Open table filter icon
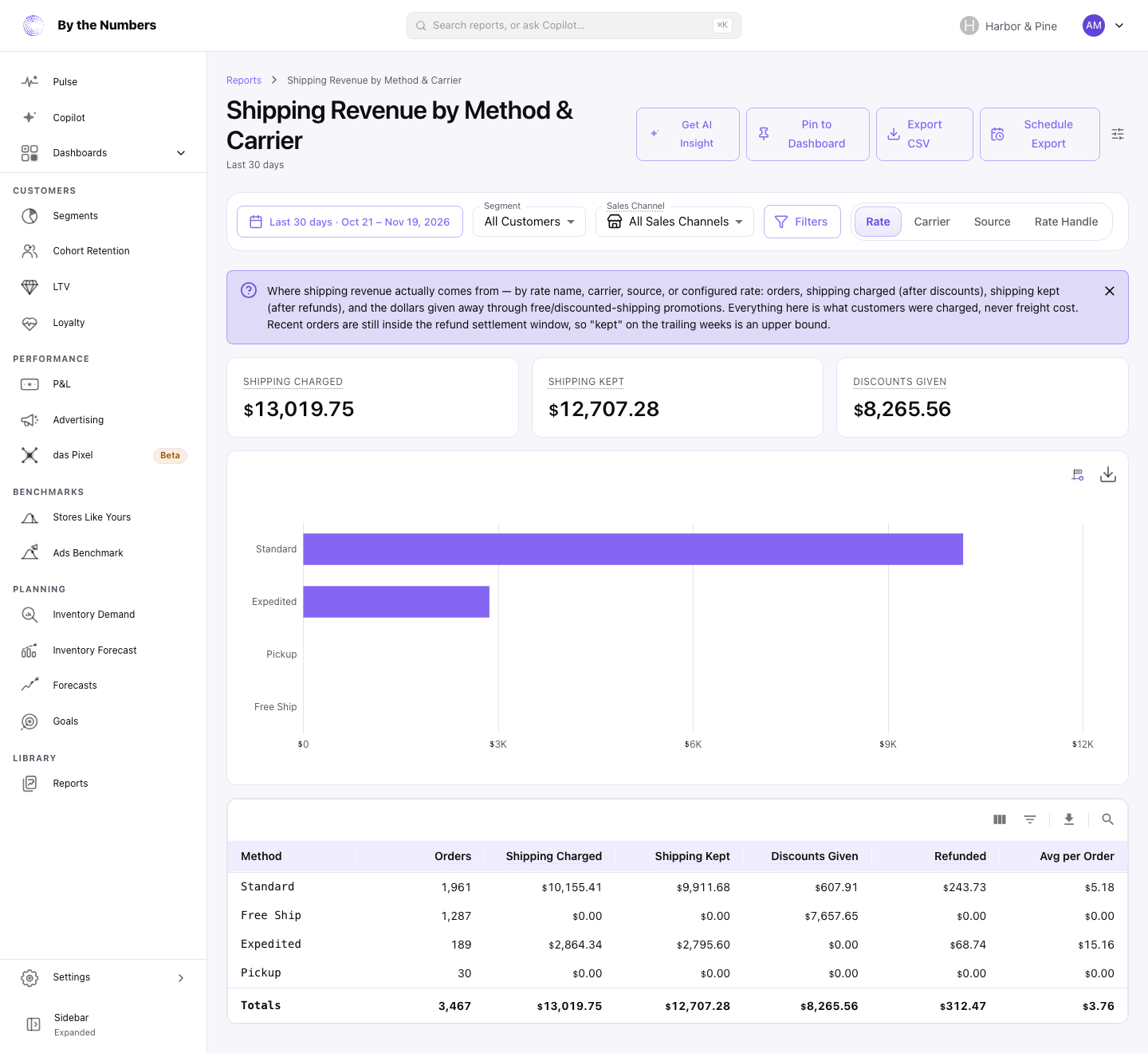The height and width of the screenshot is (1053, 1148). pyautogui.click(x=1030, y=819)
